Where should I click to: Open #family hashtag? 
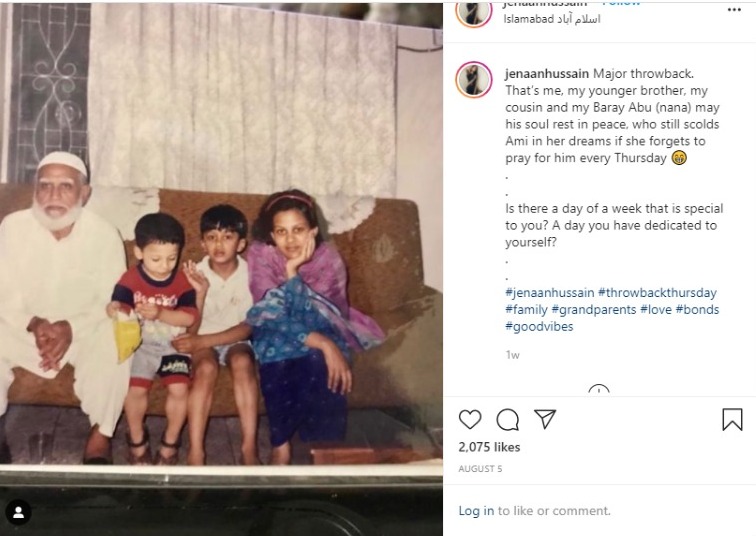[x=526, y=309]
